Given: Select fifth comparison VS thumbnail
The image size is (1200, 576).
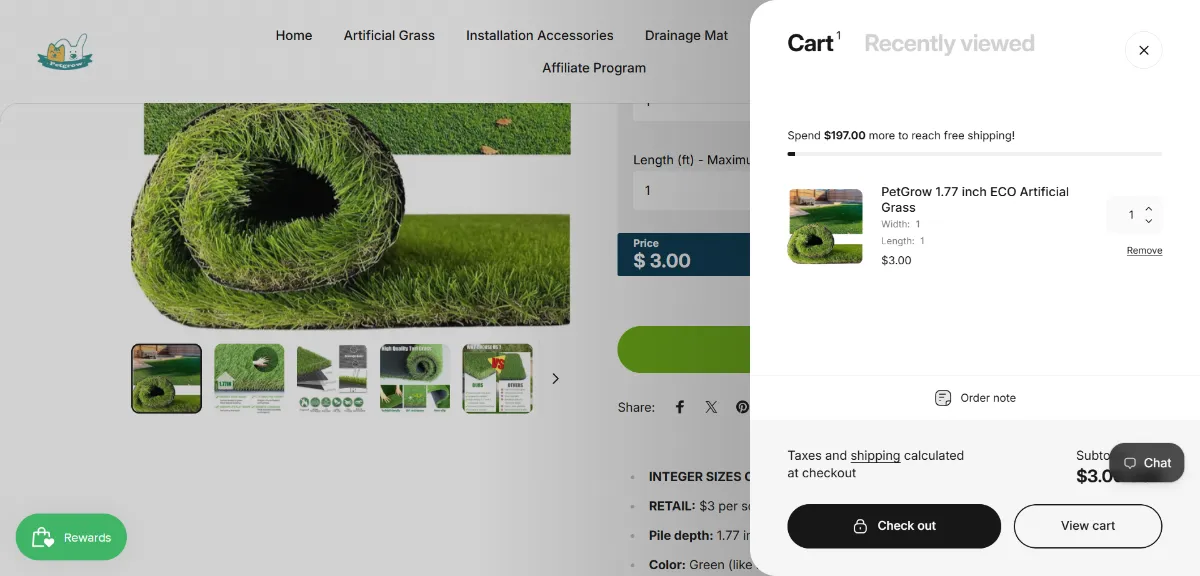Looking at the screenshot, I should (x=497, y=378).
